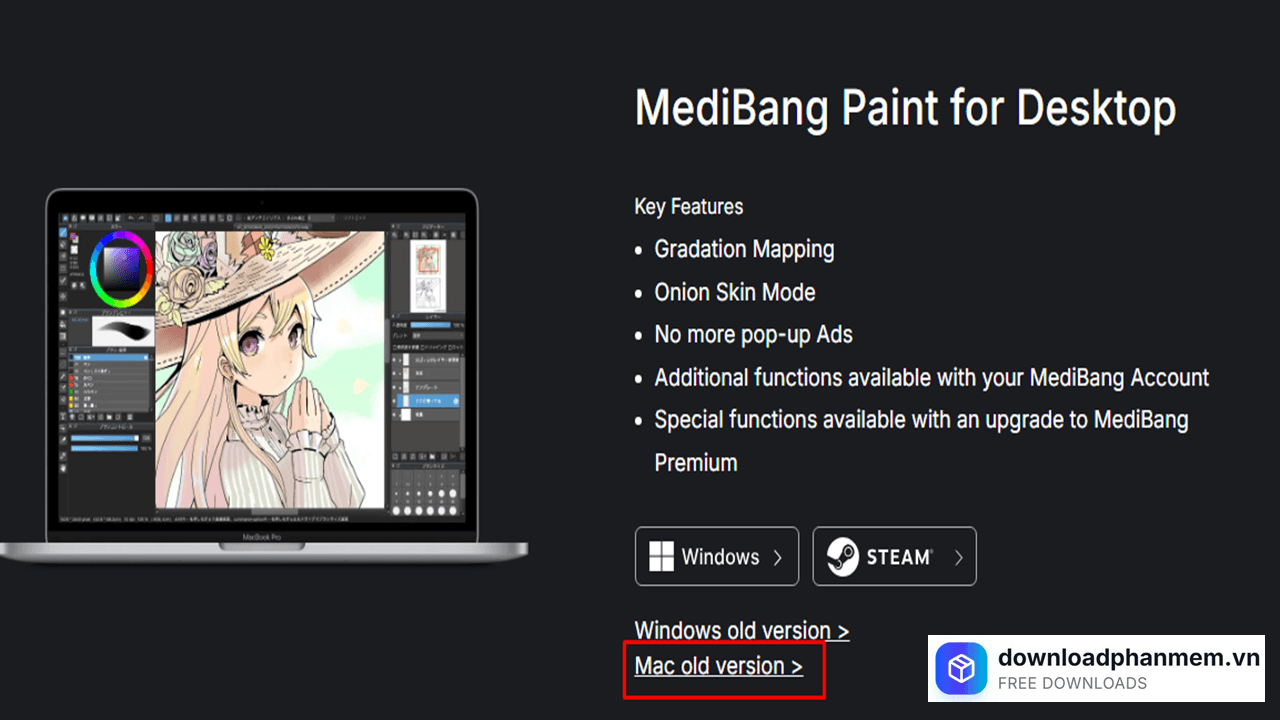
Task: Expand the arrow on the STEAM button
Action: coord(958,557)
